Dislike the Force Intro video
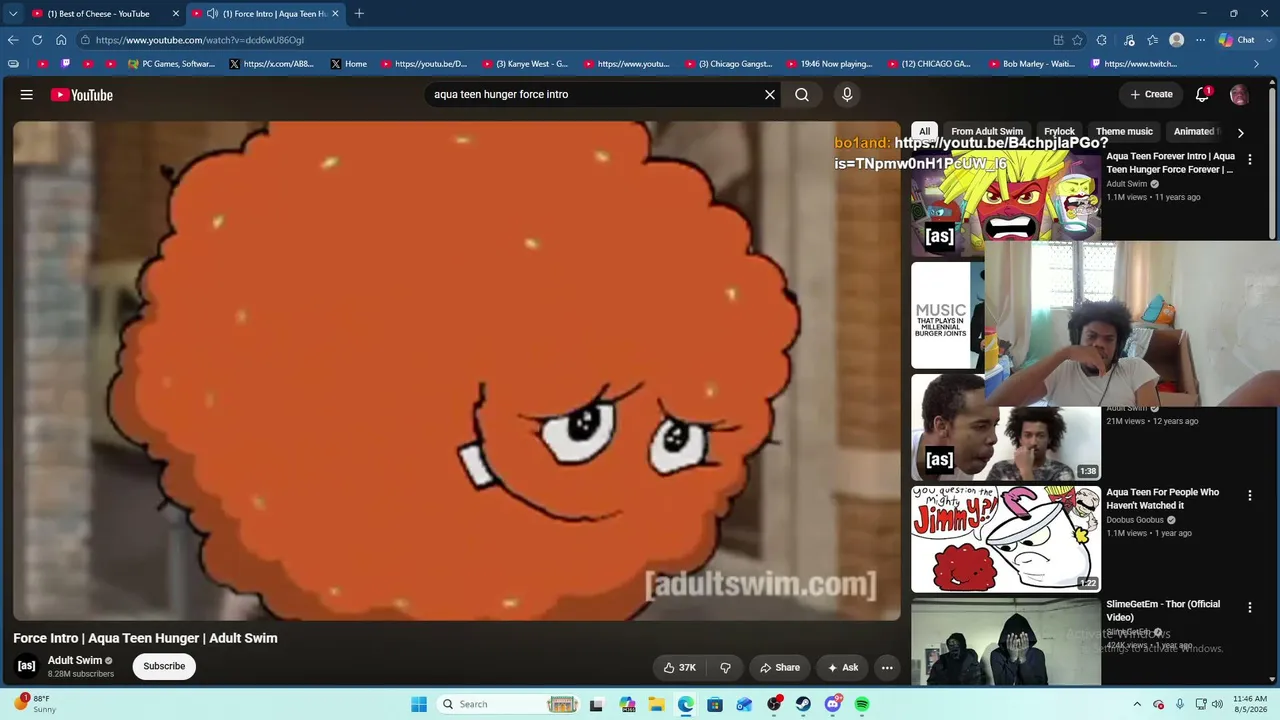The image size is (1280, 720). pos(725,667)
